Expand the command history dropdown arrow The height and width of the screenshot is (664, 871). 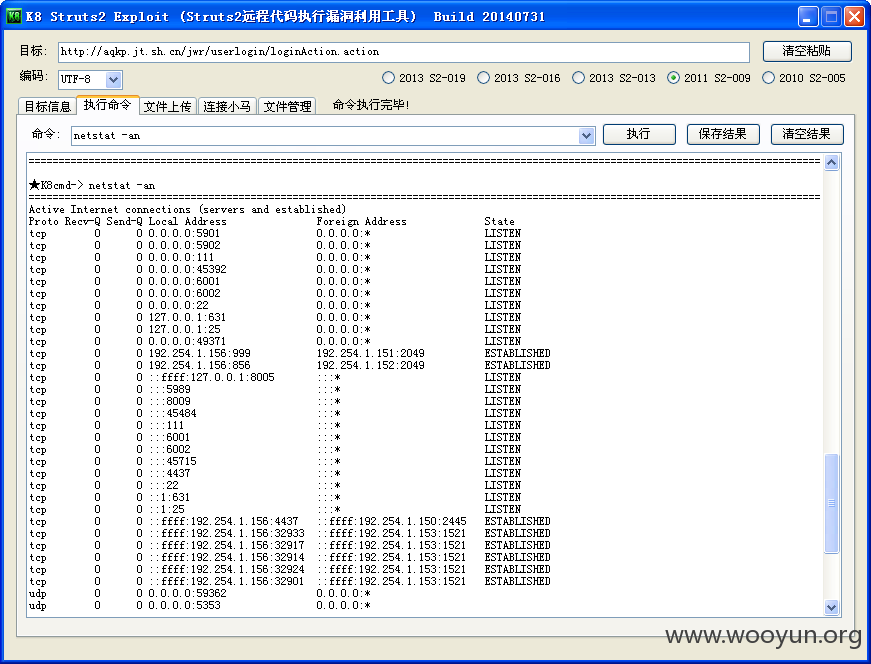click(x=586, y=136)
